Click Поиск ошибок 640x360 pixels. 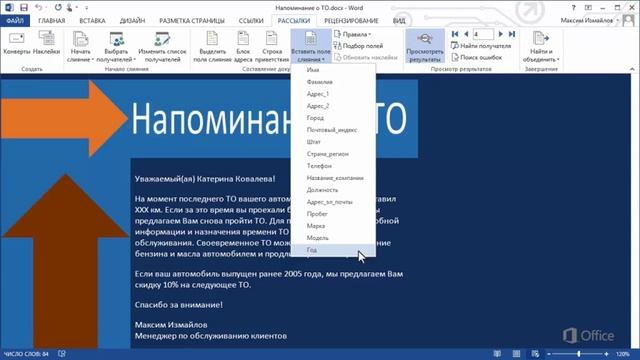pos(477,57)
